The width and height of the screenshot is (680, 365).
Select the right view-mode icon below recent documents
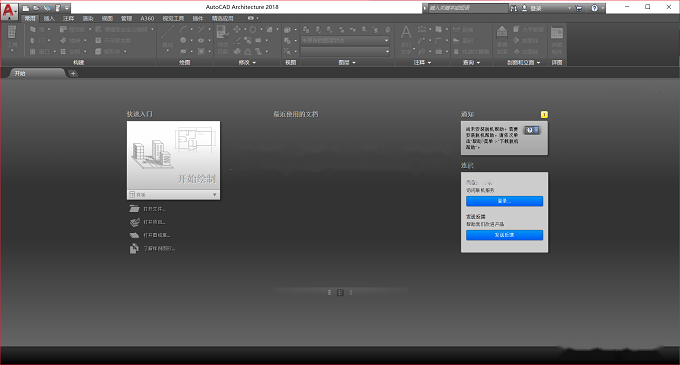point(351,293)
